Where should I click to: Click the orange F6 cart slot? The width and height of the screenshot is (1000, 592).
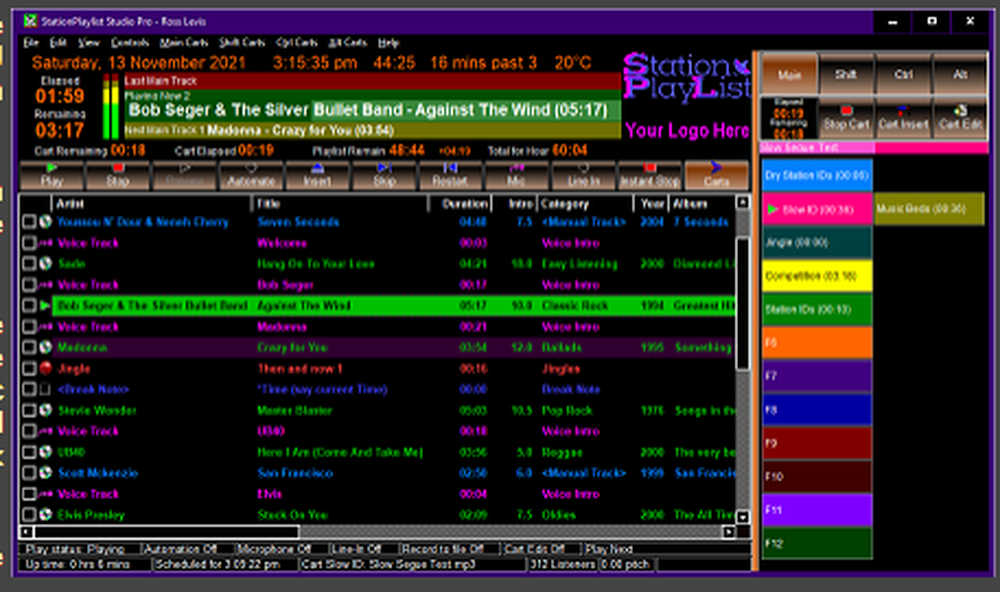click(x=816, y=343)
